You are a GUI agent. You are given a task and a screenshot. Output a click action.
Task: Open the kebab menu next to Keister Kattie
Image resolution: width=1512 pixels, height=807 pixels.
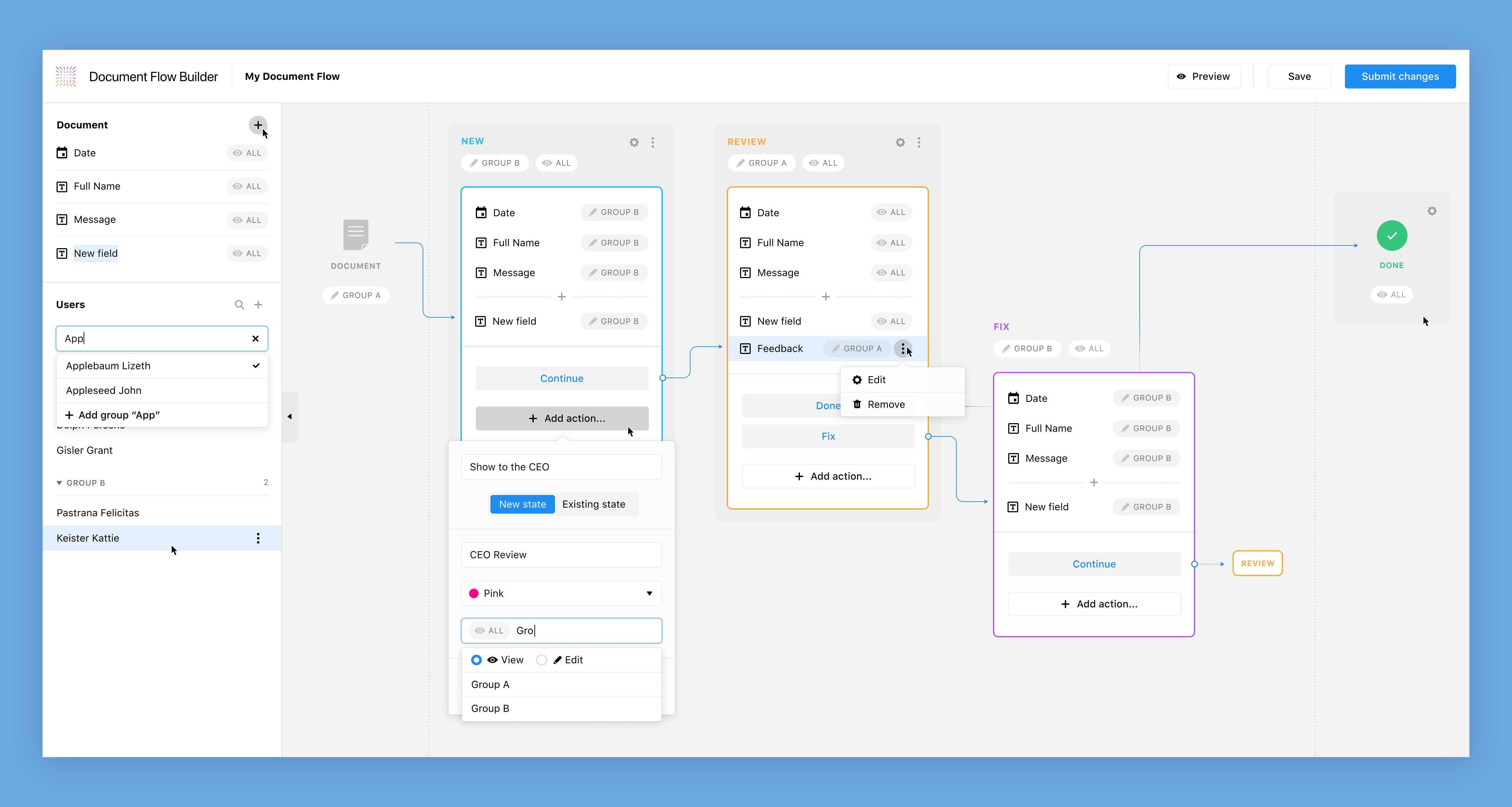click(x=258, y=538)
